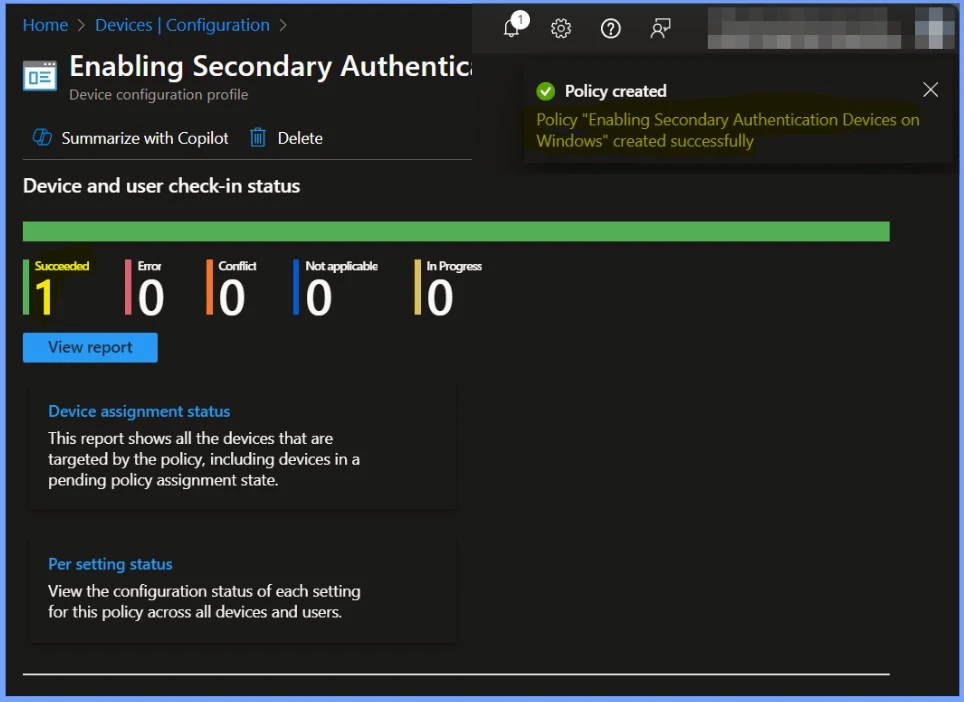964x702 pixels.
Task: Click the green Policy created checkmark icon
Action: coord(545,91)
